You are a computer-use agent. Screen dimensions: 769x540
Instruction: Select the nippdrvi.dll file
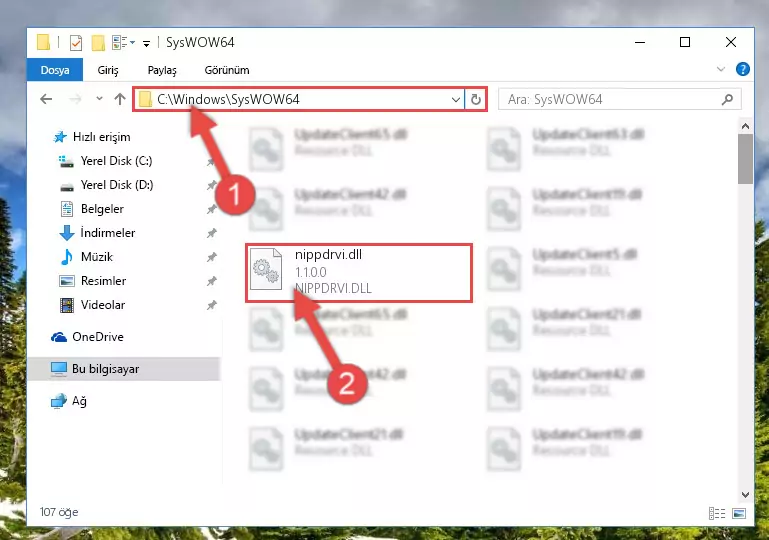(359, 273)
